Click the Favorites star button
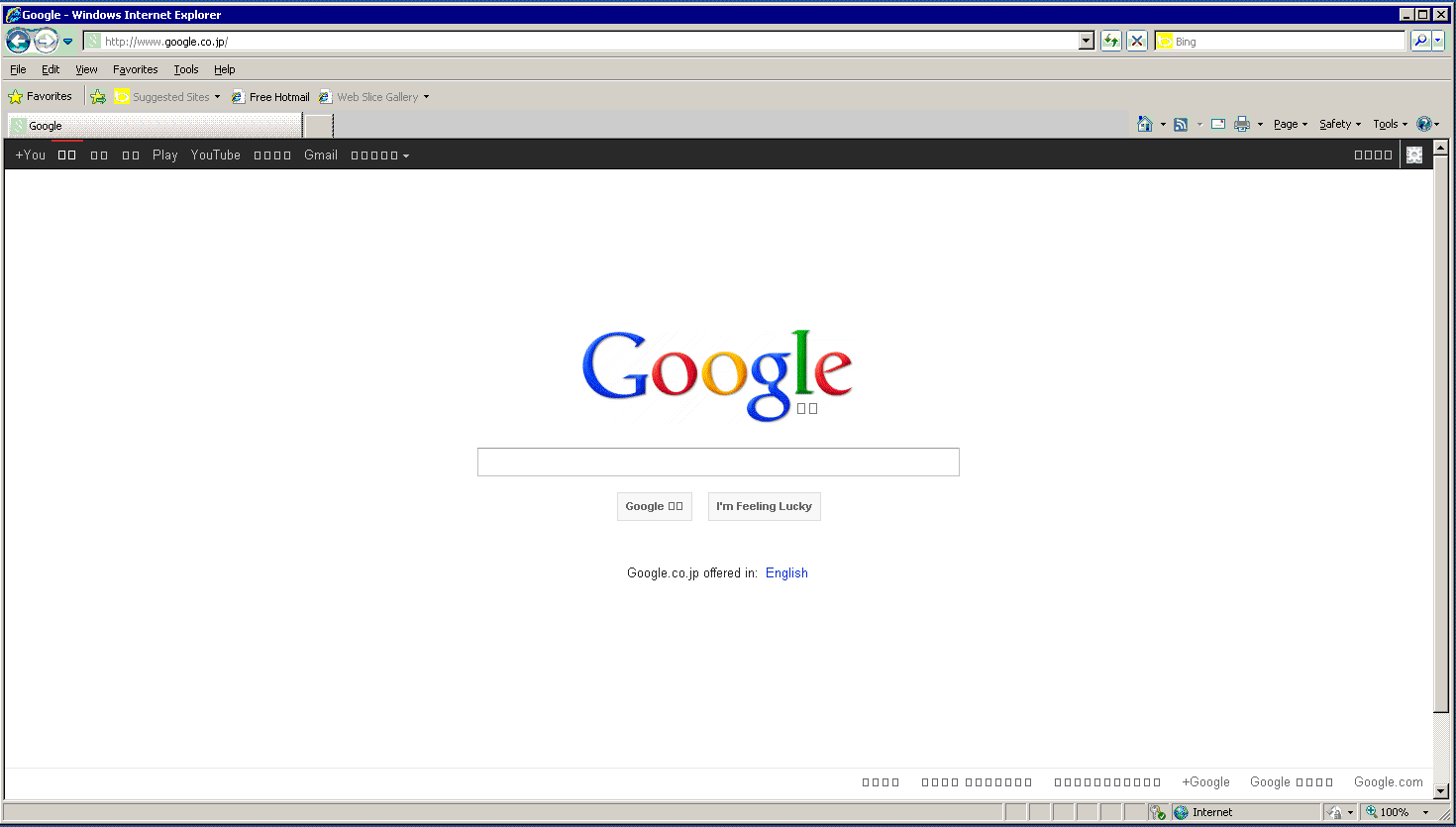1456x827 pixels. click(x=41, y=96)
